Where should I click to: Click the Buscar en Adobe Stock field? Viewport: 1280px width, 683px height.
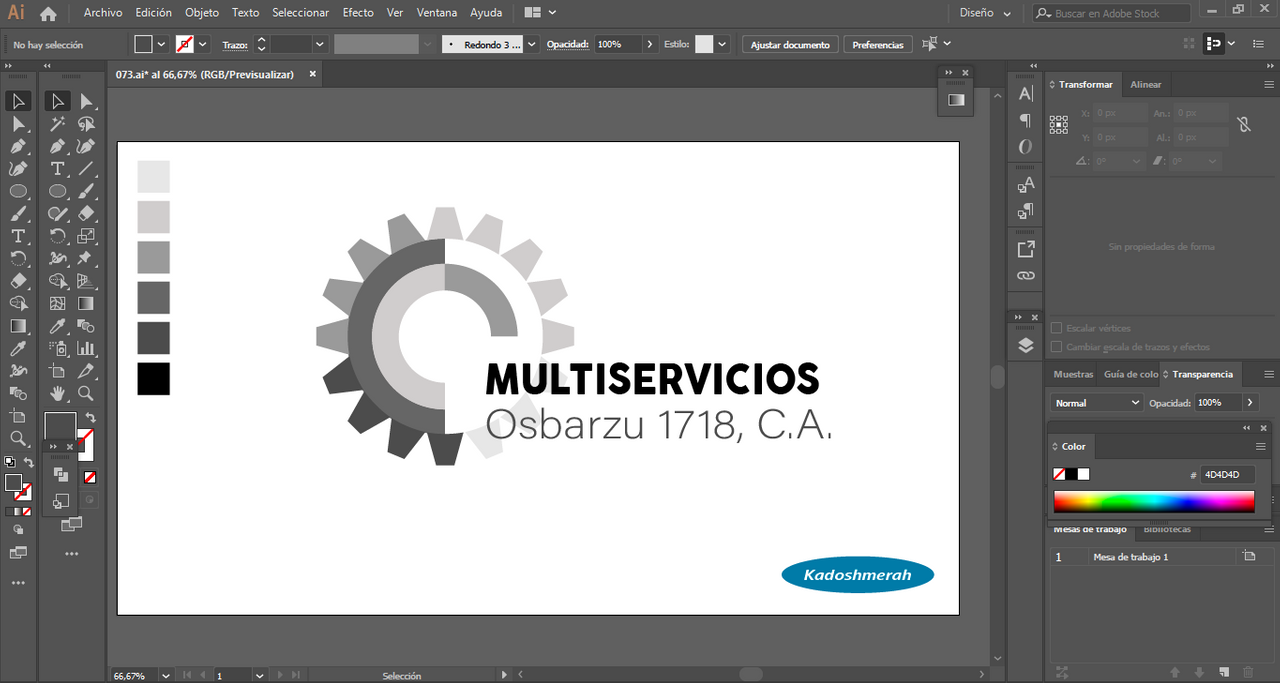point(1111,13)
